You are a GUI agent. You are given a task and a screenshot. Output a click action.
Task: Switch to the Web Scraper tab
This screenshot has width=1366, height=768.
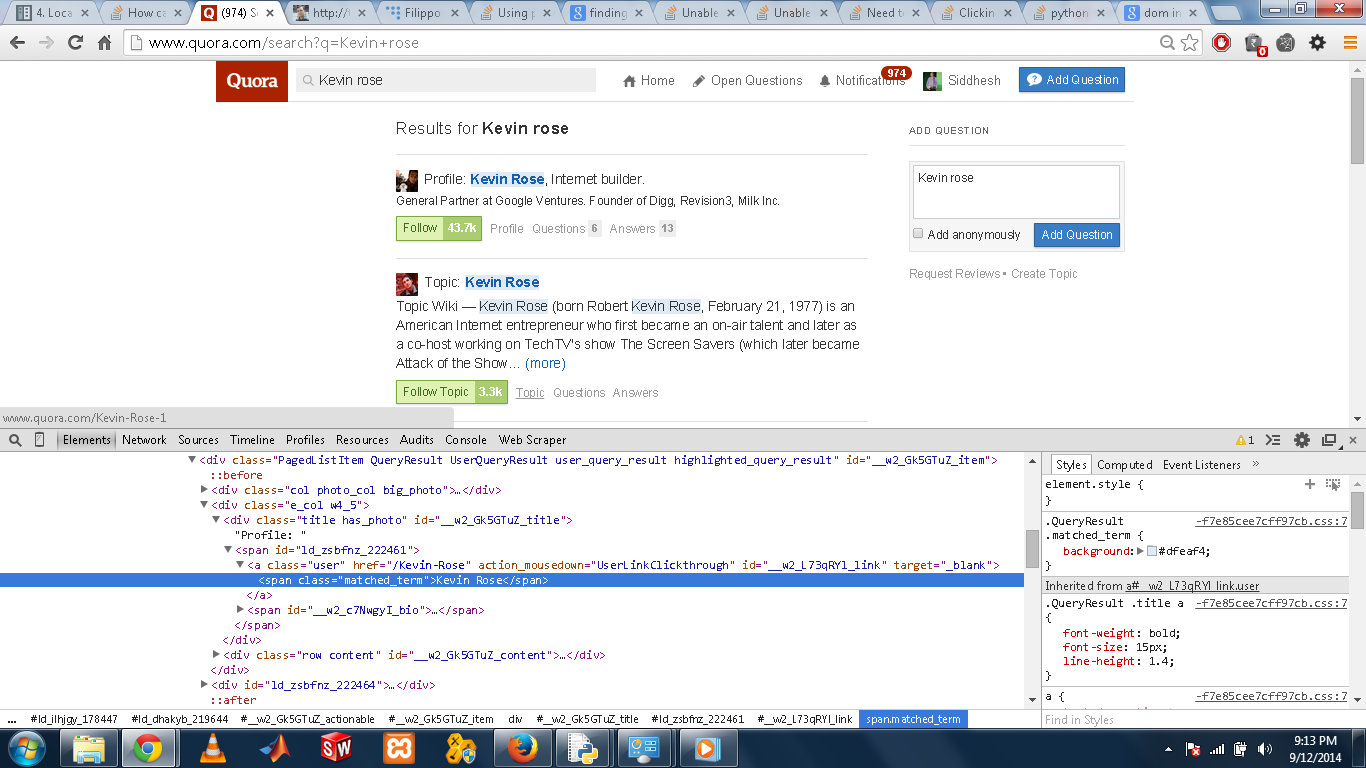coord(532,440)
